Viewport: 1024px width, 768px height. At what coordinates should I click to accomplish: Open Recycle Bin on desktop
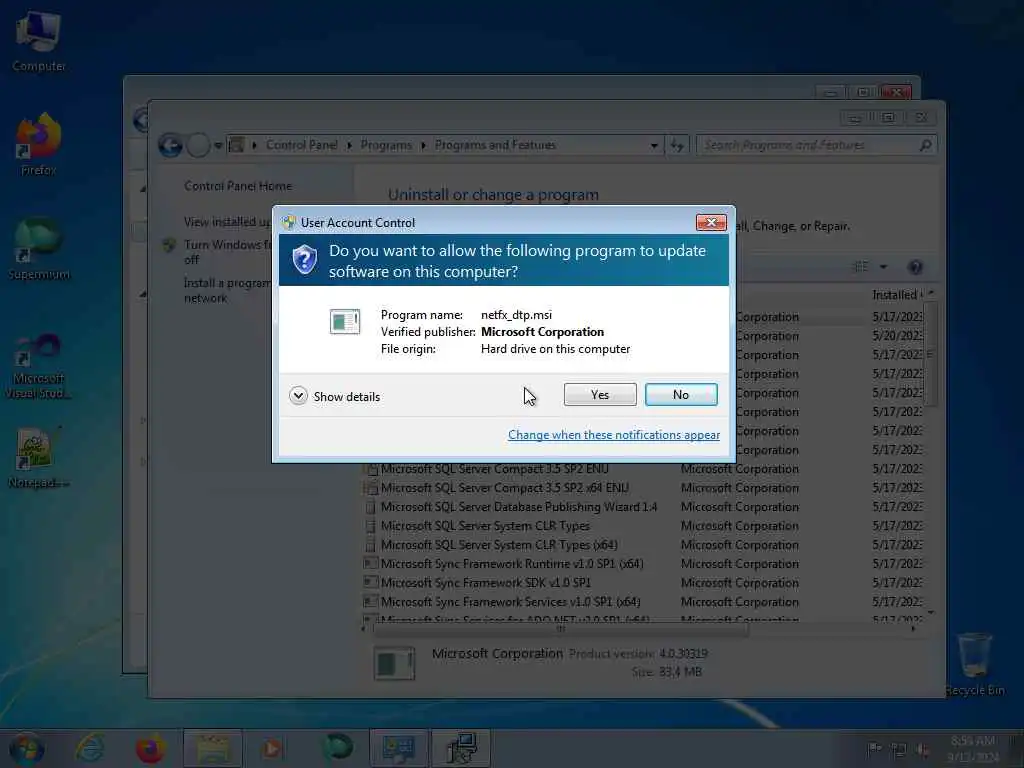(975, 664)
